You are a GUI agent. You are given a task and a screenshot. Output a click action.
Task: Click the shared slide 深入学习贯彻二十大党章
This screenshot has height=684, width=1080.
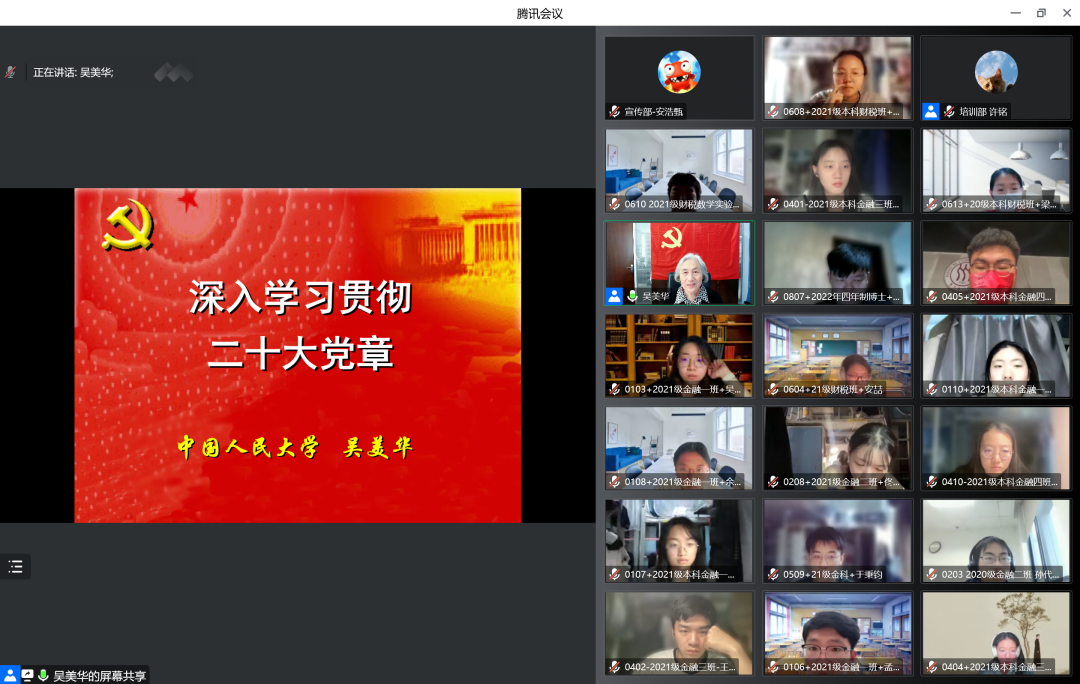pos(297,356)
